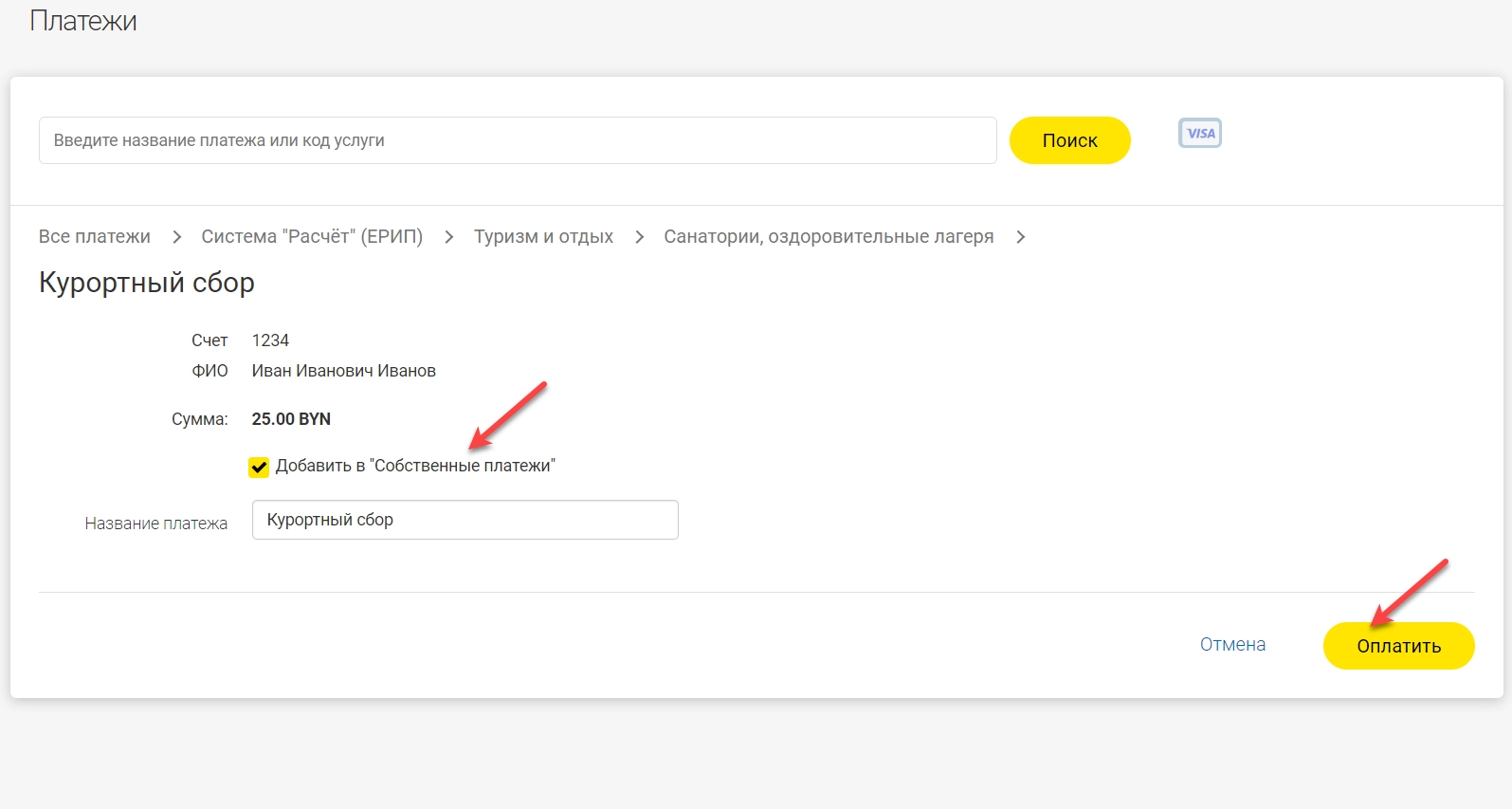This screenshot has width=1512, height=809.
Task: Click the Счет label
Action: point(209,340)
